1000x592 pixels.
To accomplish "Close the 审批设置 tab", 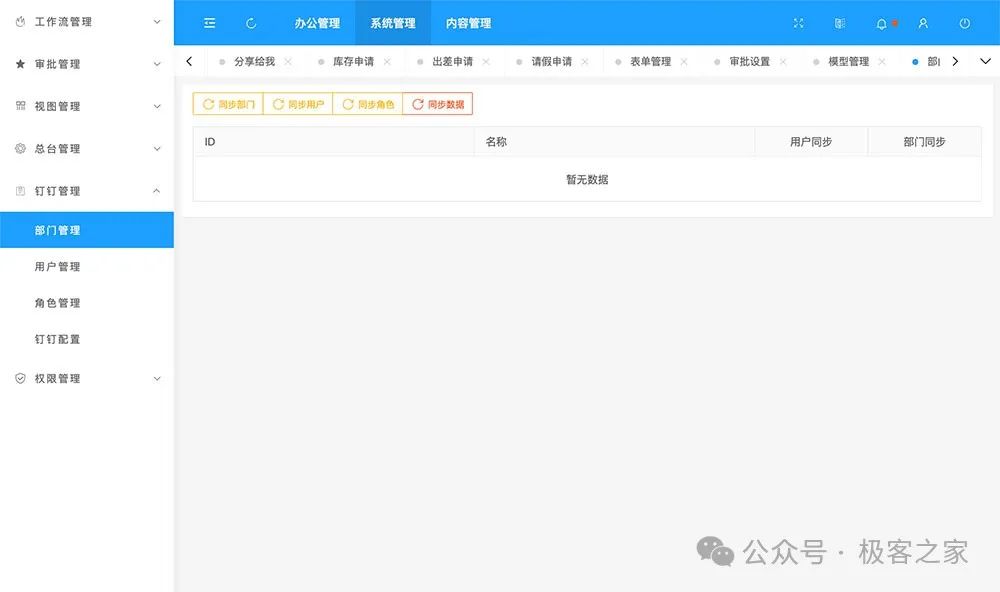I will click(783, 61).
